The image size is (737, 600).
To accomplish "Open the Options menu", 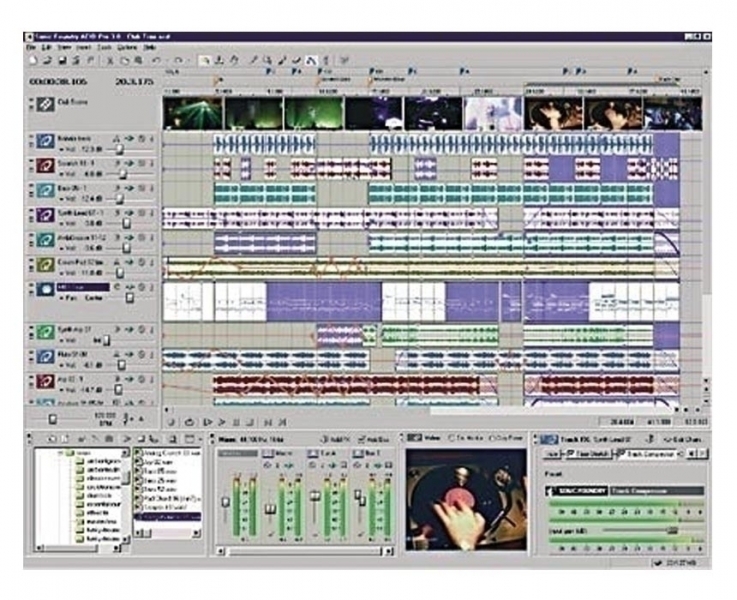I will pyautogui.click(x=127, y=47).
